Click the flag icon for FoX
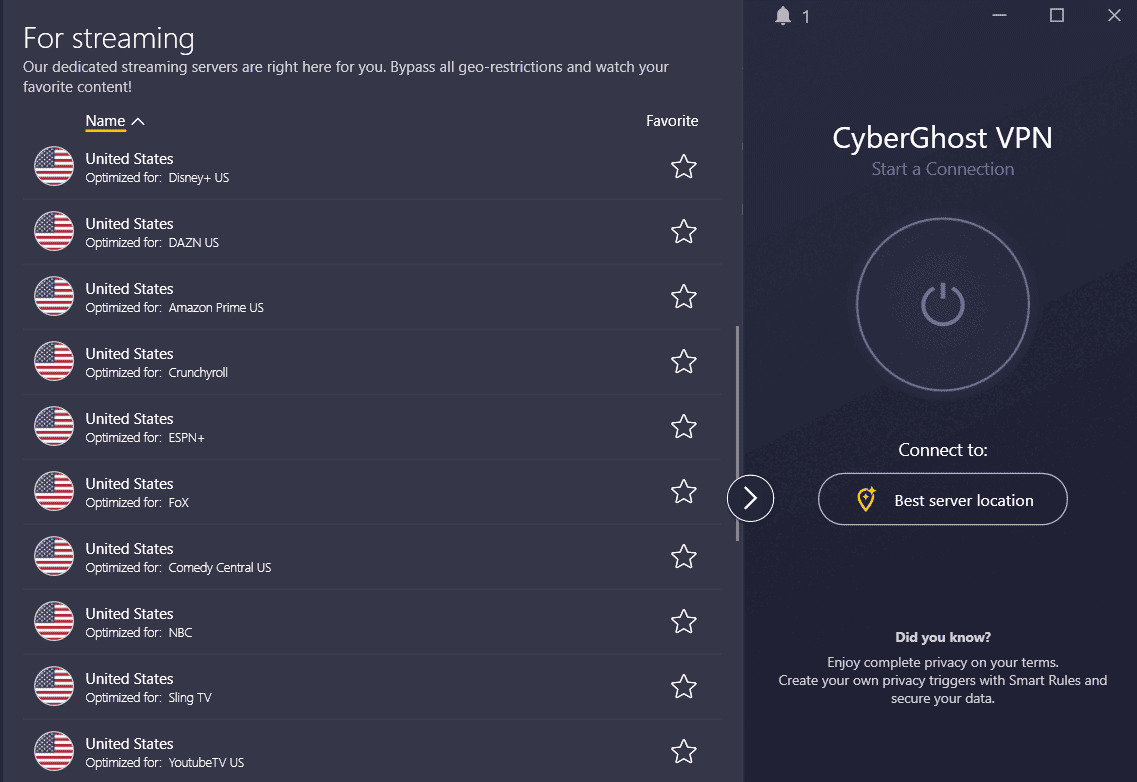 point(54,491)
